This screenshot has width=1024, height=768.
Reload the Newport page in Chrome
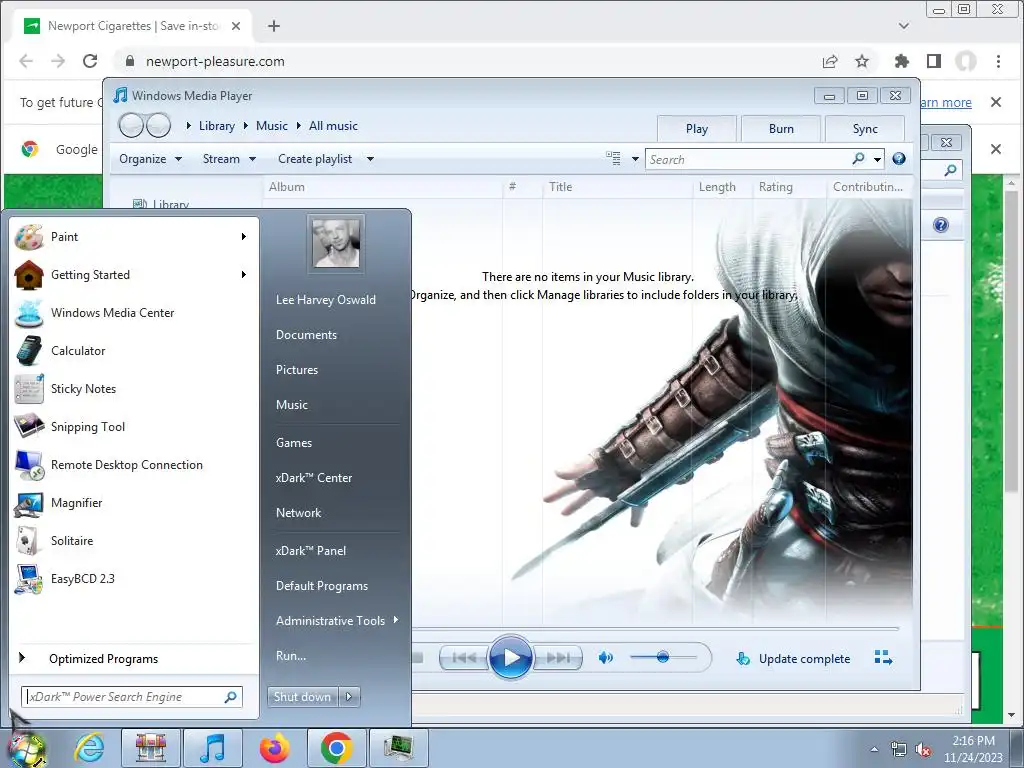(90, 61)
